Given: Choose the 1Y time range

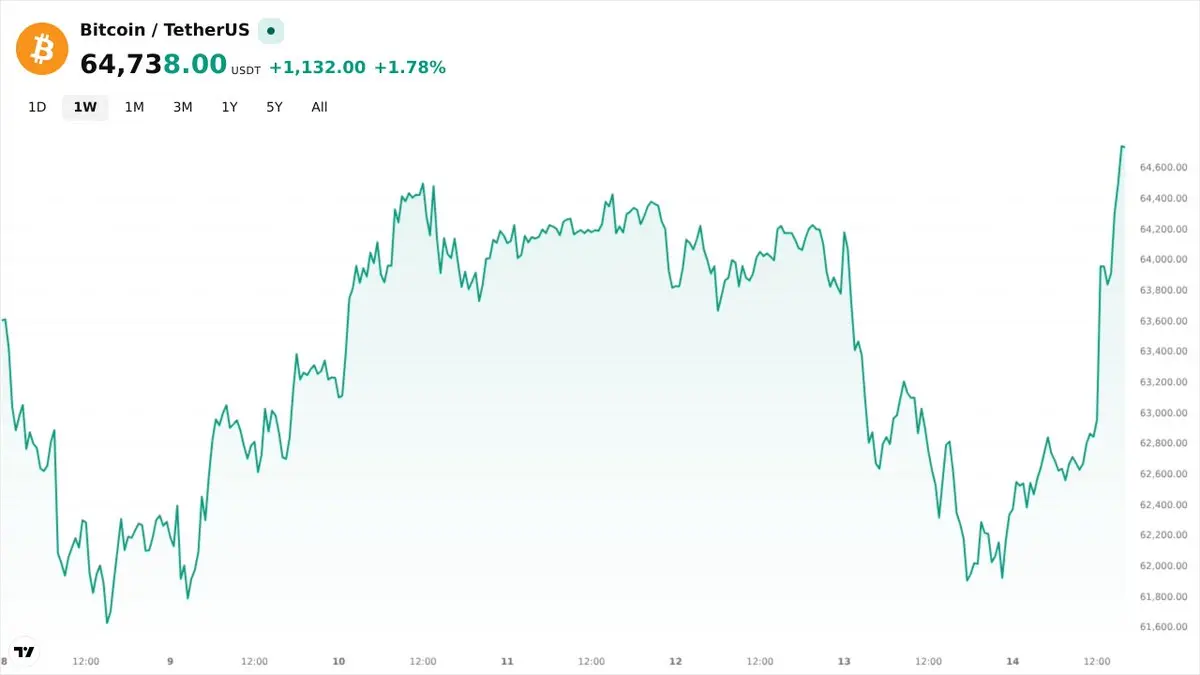Looking at the screenshot, I should (x=229, y=107).
